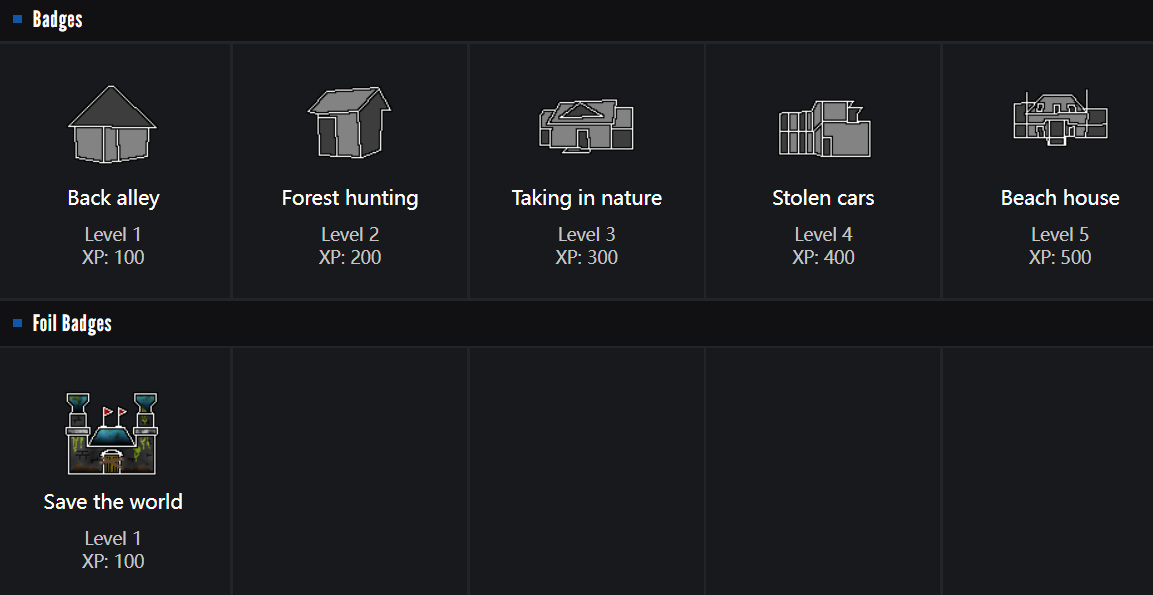Image resolution: width=1153 pixels, height=595 pixels.
Task: Click XP: 400 under Stolen cars
Action: (823, 258)
